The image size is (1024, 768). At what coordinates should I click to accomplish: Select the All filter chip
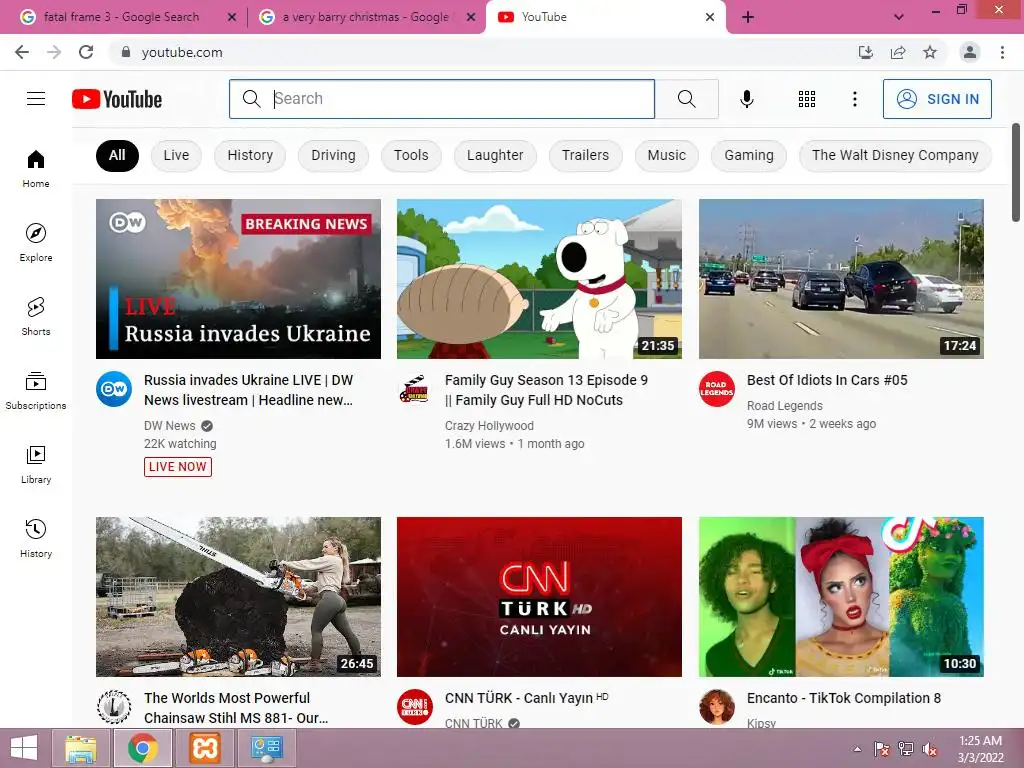pos(117,155)
